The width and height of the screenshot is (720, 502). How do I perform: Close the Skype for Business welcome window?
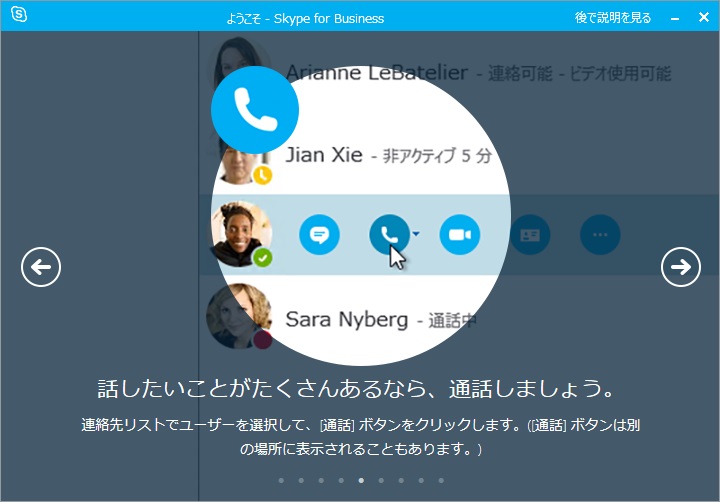pyautogui.click(x=703, y=17)
